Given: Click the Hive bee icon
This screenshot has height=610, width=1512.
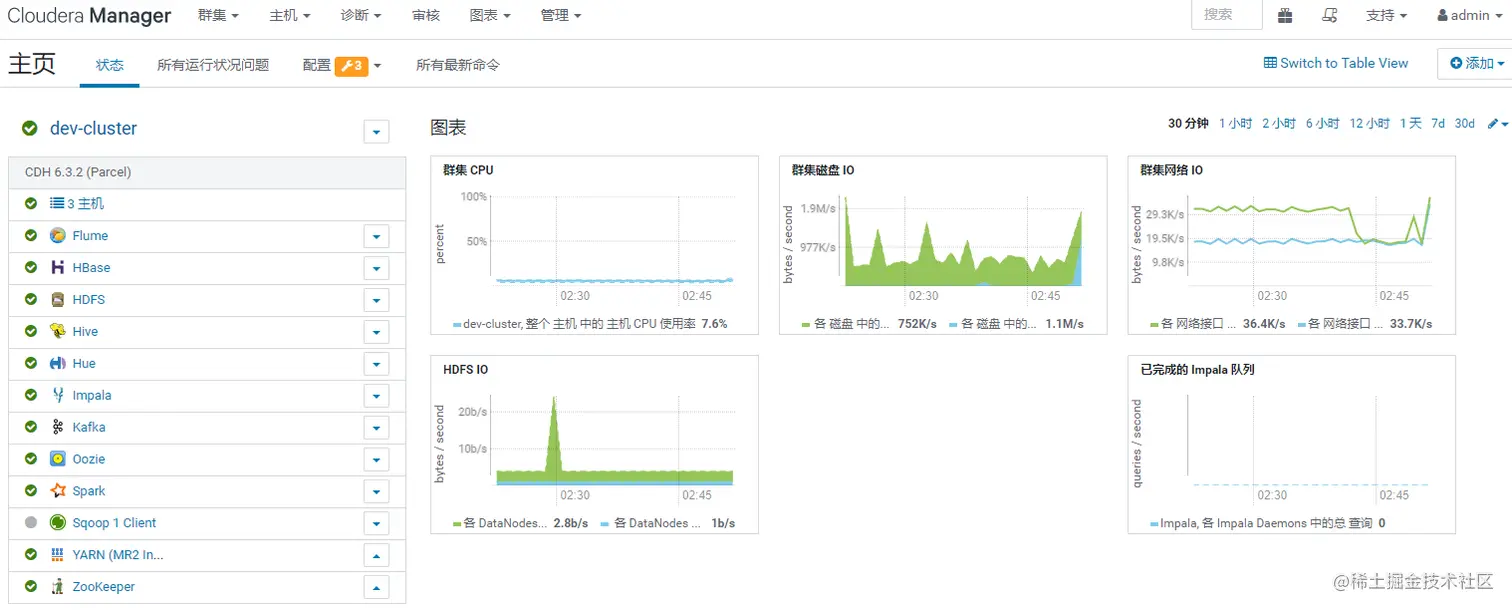Looking at the screenshot, I should point(58,332).
